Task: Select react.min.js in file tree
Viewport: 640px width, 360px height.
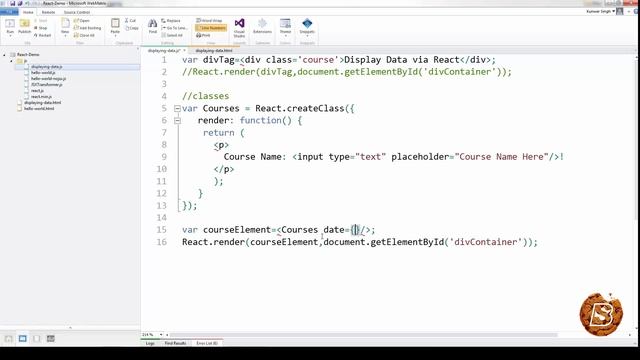Action: point(41,97)
